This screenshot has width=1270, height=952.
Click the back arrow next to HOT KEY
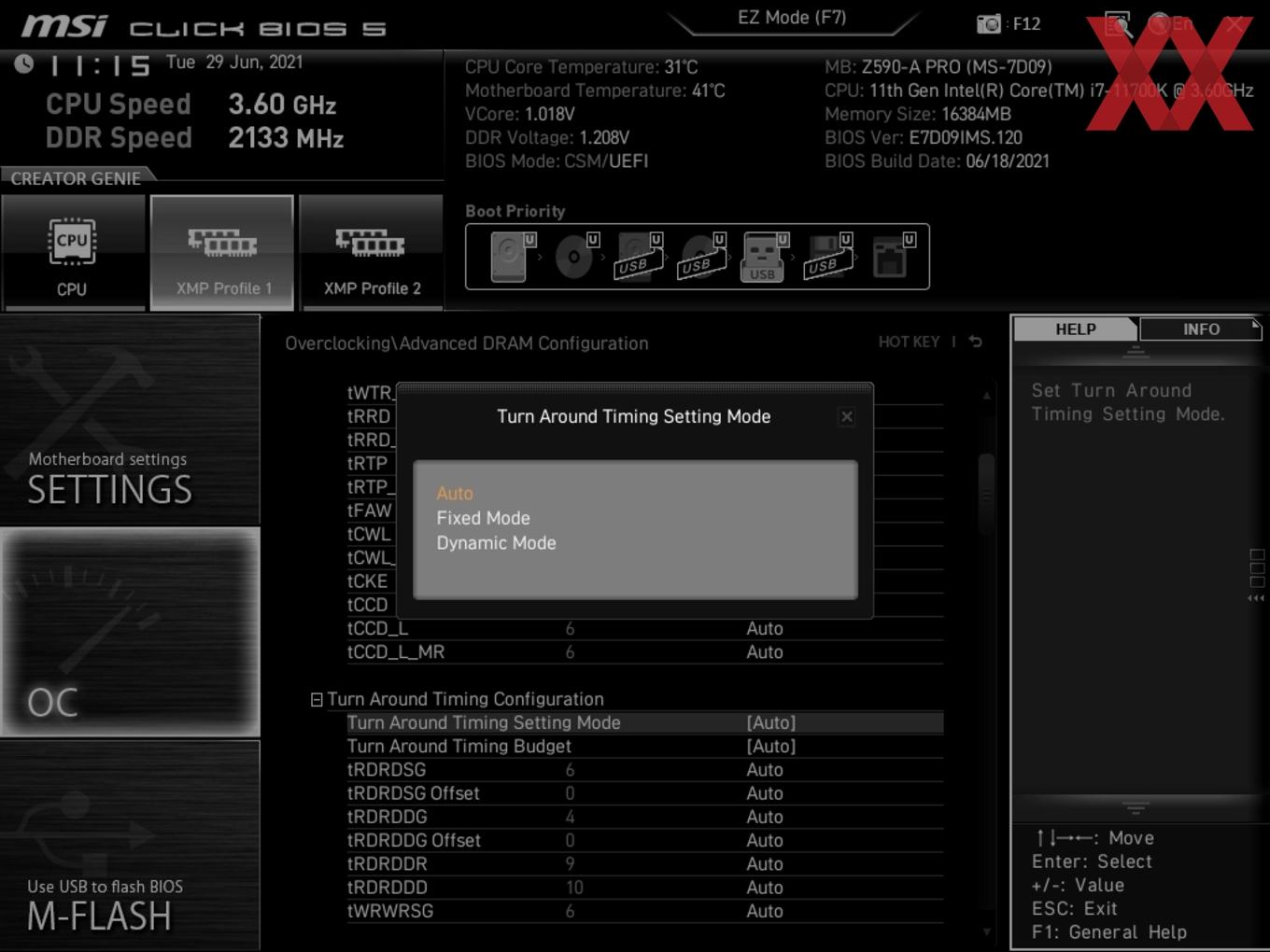(975, 342)
